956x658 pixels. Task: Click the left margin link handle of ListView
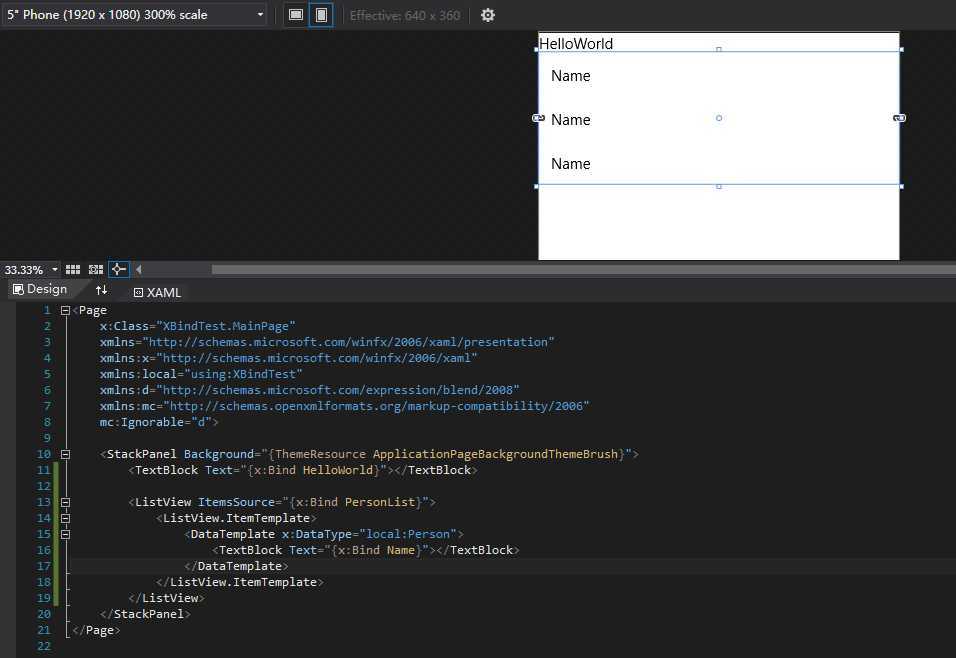coord(538,118)
